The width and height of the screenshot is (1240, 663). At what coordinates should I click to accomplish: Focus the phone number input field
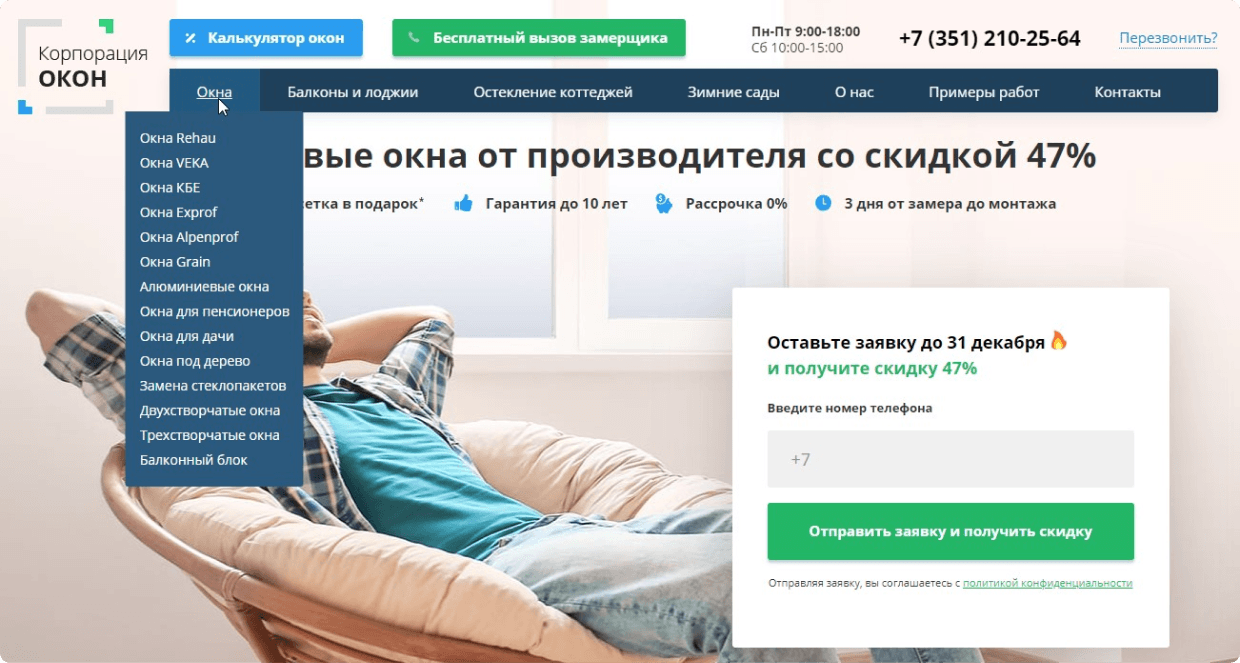tap(950, 459)
